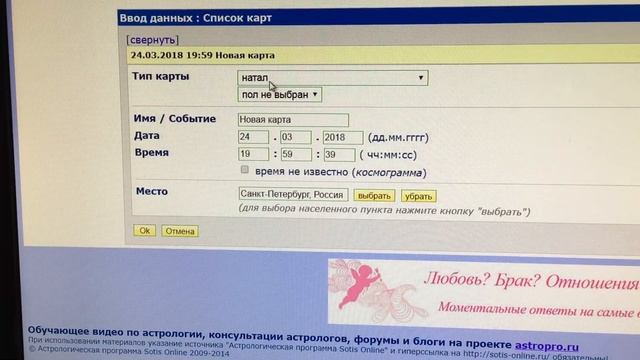Open the пол не выбран gender dropdown
Viewport: 640px width, 360px height.
[280, 95]
